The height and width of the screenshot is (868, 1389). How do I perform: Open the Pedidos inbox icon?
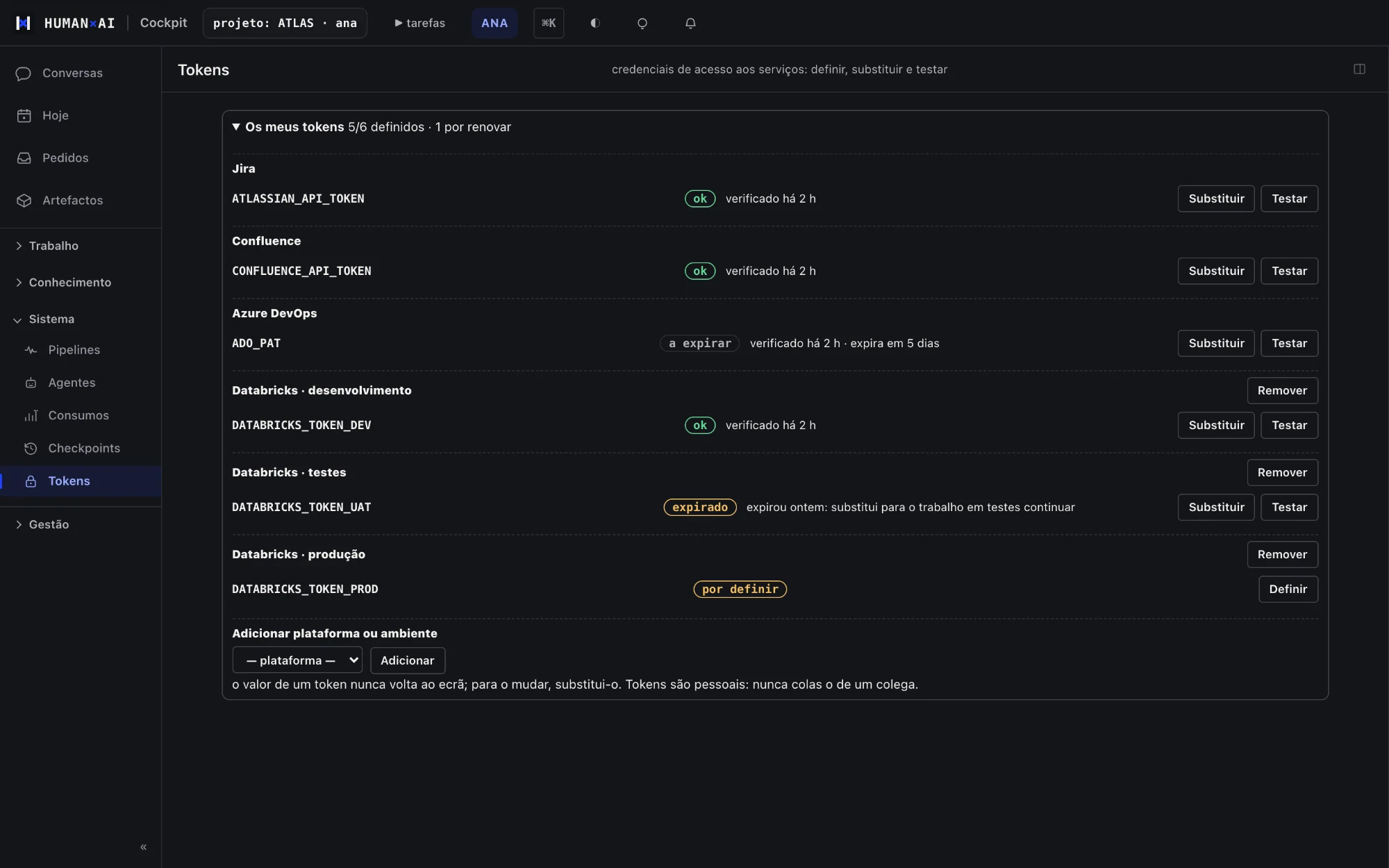[24, 158]
